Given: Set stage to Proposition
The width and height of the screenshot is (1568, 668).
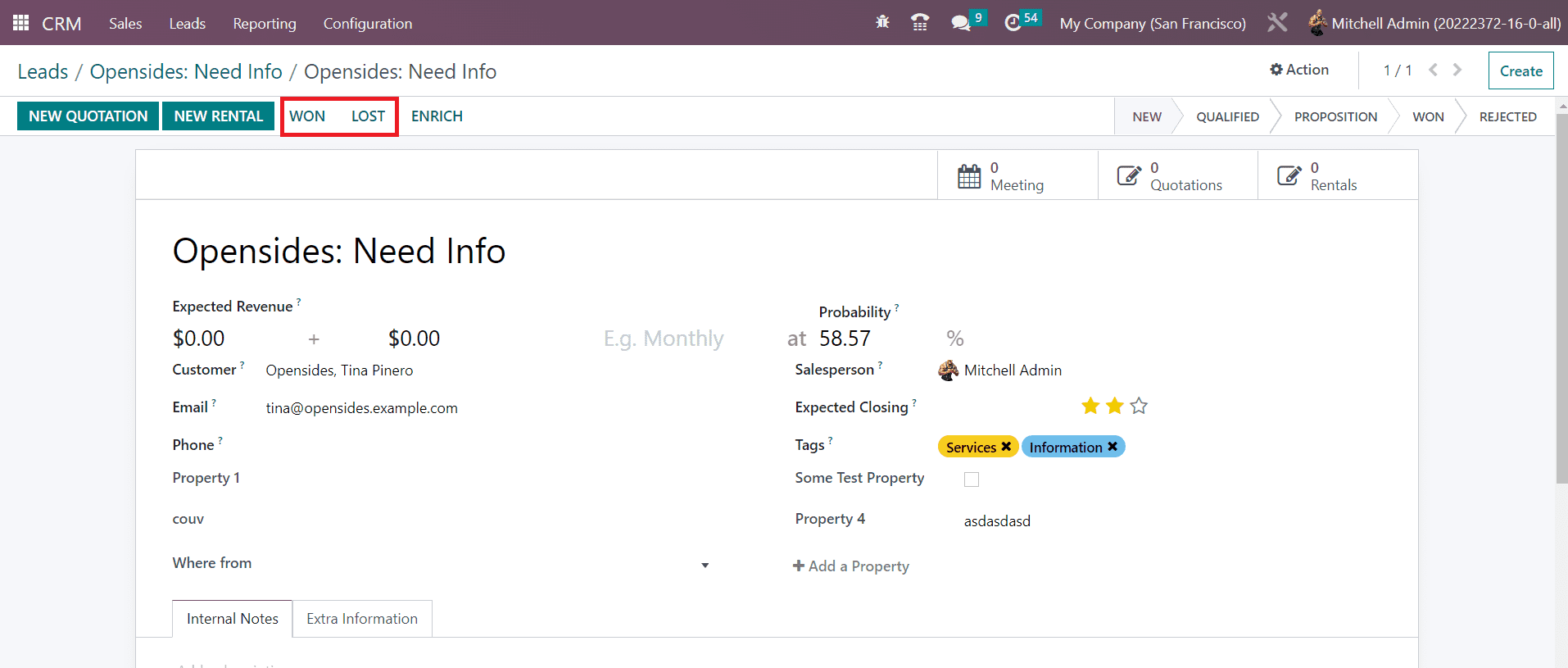Looking at the screenshot, I should pos(1335,117).
